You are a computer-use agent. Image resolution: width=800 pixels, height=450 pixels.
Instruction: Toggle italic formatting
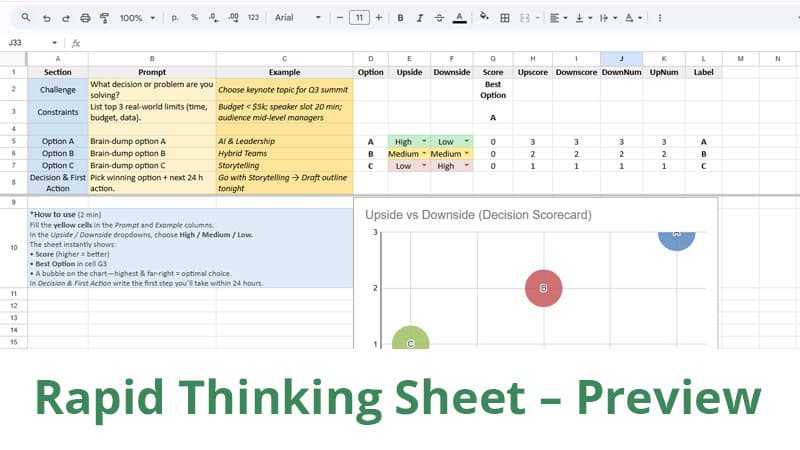[419, 18]
